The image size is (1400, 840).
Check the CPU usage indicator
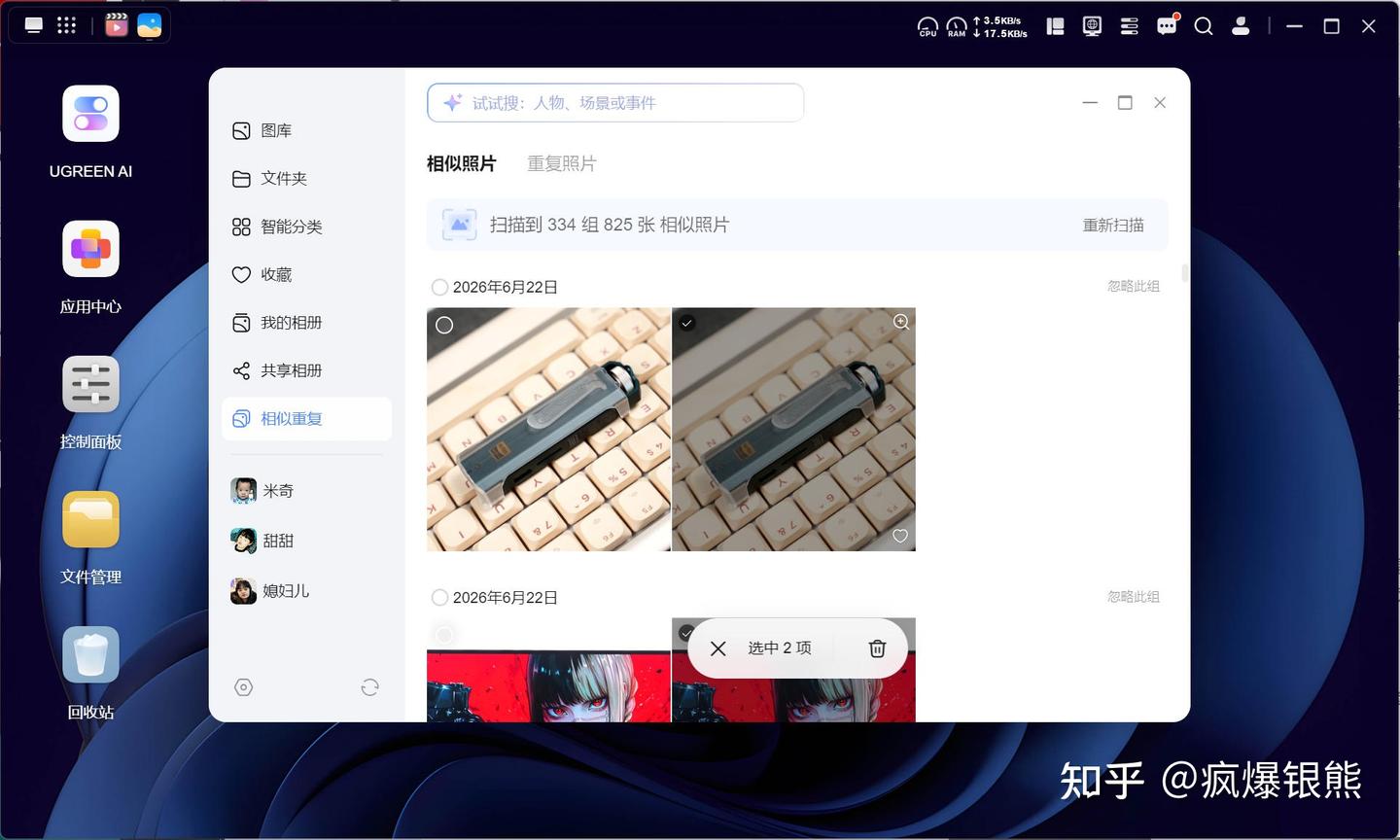click(927, 27)
